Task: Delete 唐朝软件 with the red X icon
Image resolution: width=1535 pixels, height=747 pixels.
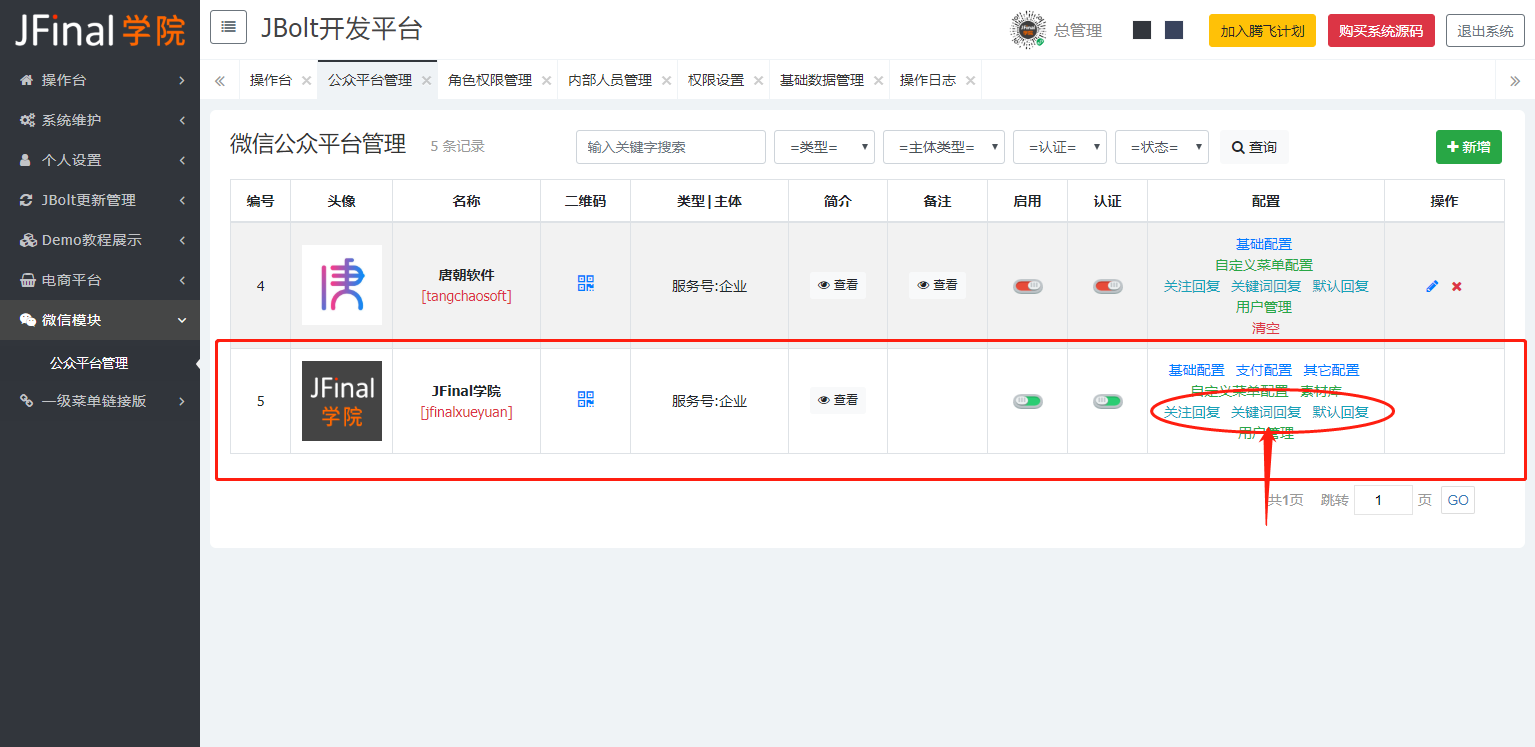Action: pos(1457,286)
